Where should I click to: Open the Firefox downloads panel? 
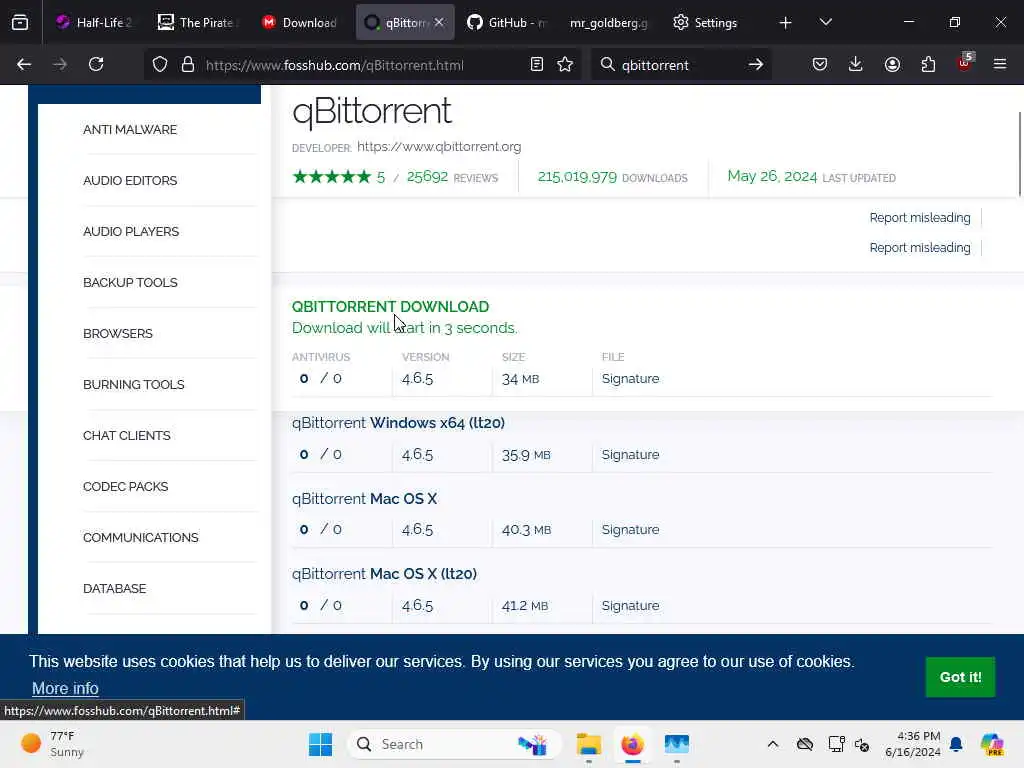(x=856, y=65)
